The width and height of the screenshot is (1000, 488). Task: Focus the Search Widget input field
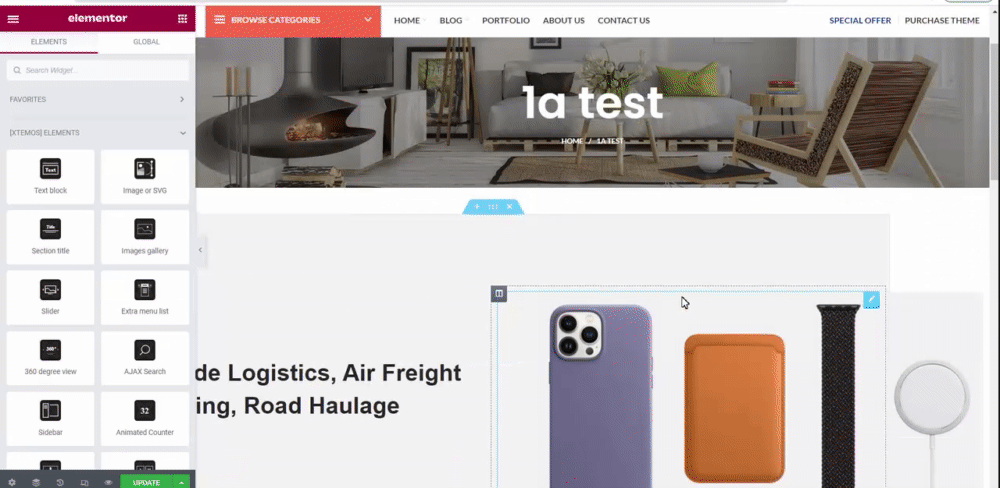(98, 70)
